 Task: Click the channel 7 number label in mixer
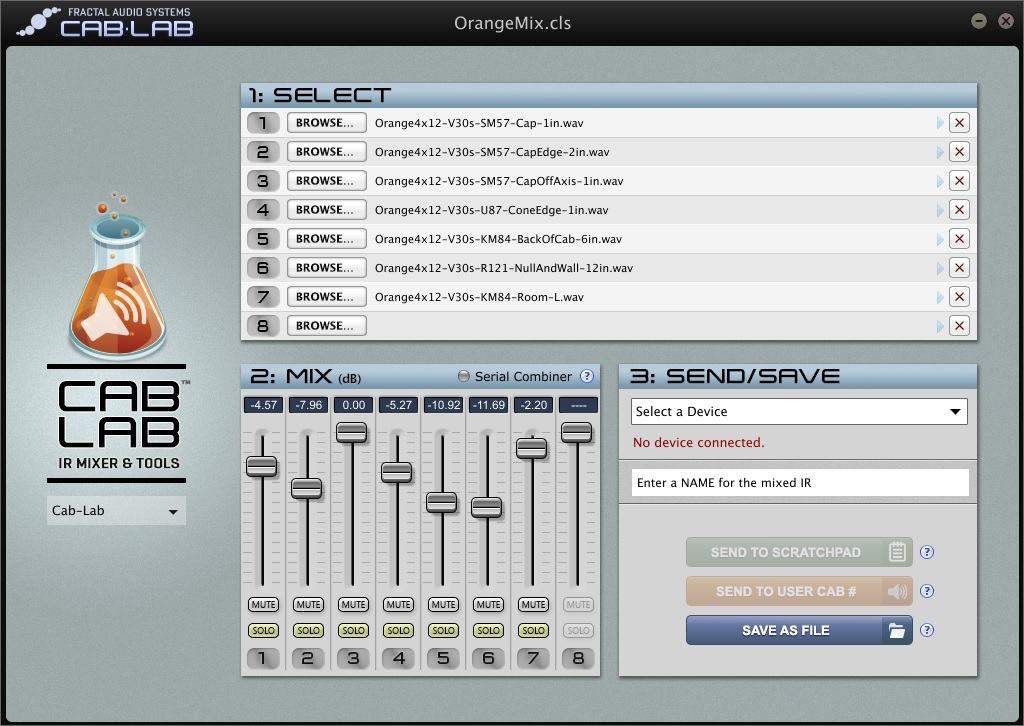(x=533, y=658)
